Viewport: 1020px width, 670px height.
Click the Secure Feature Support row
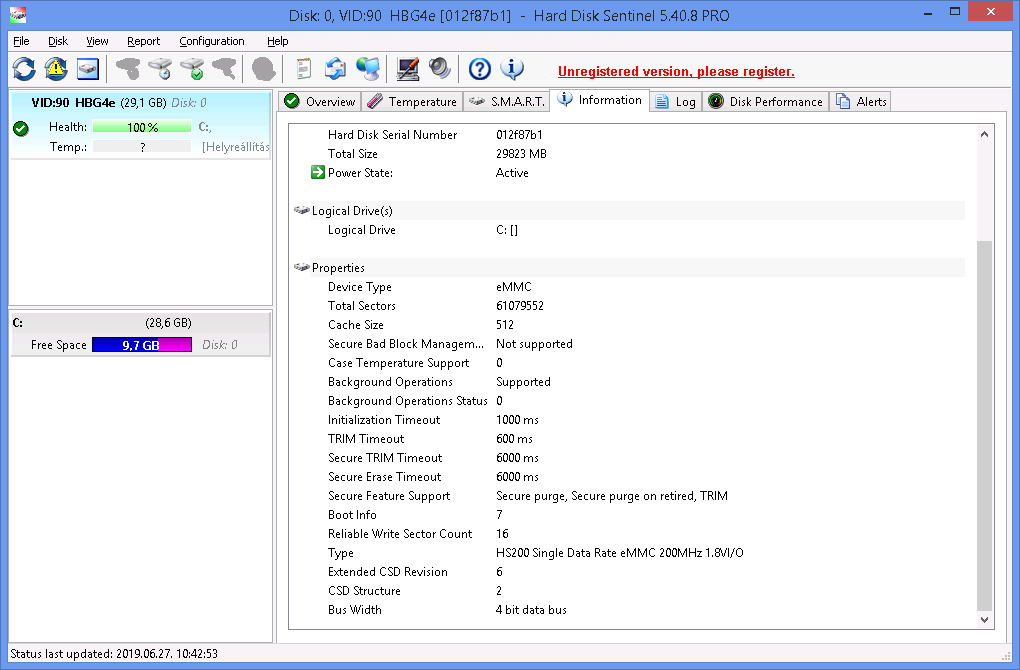(x=628, y=496)
